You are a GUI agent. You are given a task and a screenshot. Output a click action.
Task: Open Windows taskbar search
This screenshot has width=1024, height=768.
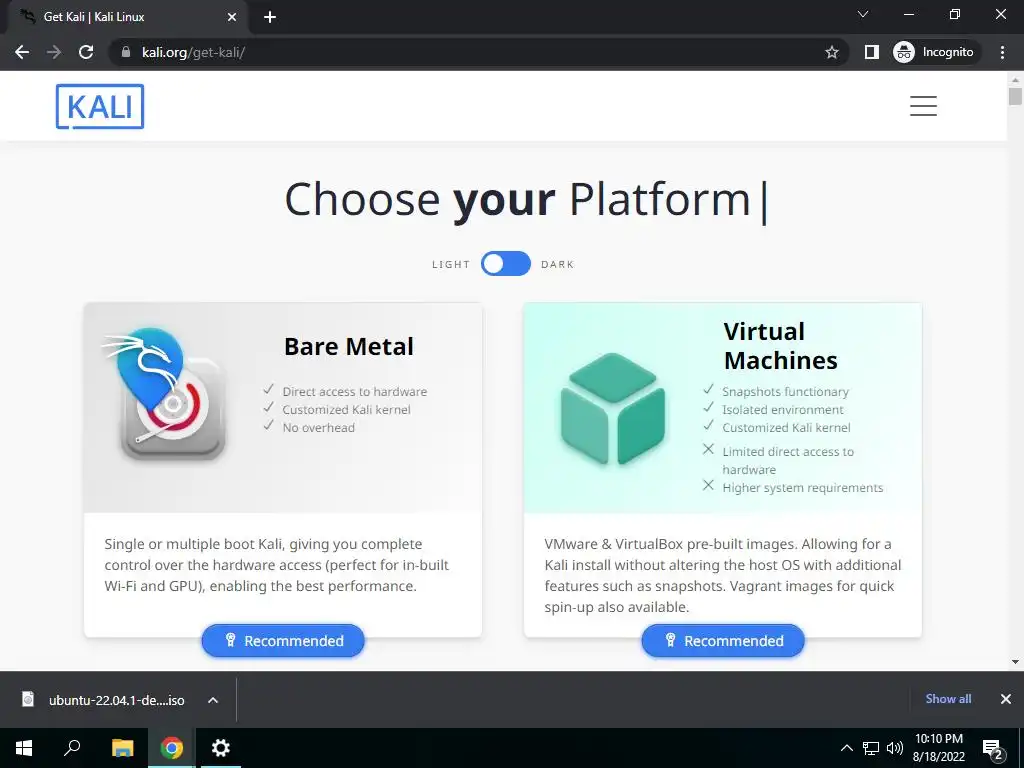pyautogui.click(x=72, y=748)
